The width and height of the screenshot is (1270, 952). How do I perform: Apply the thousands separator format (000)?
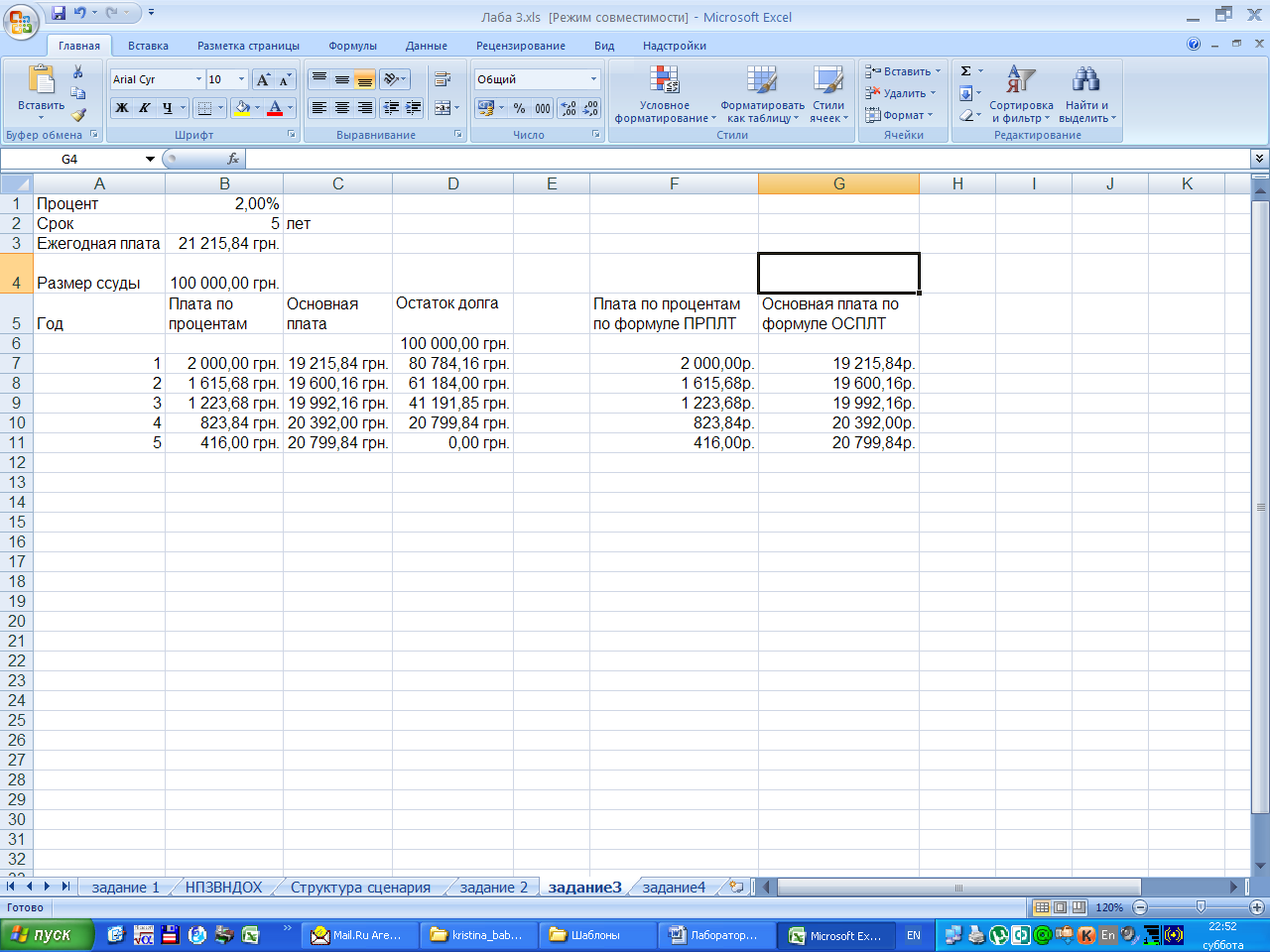[543, 108]
